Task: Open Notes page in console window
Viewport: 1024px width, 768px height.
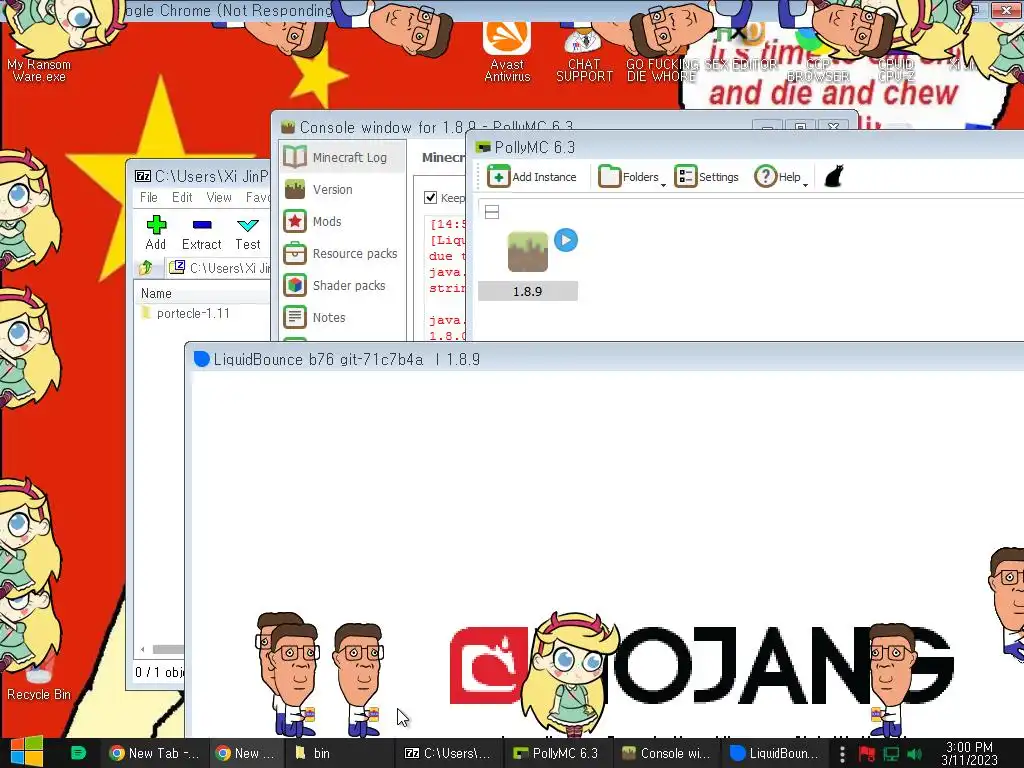Action: [x=342, y=317]
